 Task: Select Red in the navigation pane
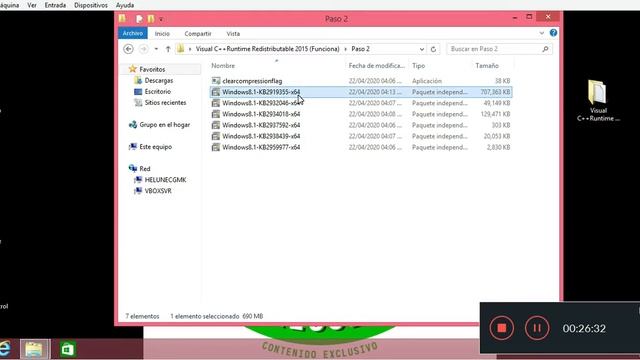tap(144, 169)
